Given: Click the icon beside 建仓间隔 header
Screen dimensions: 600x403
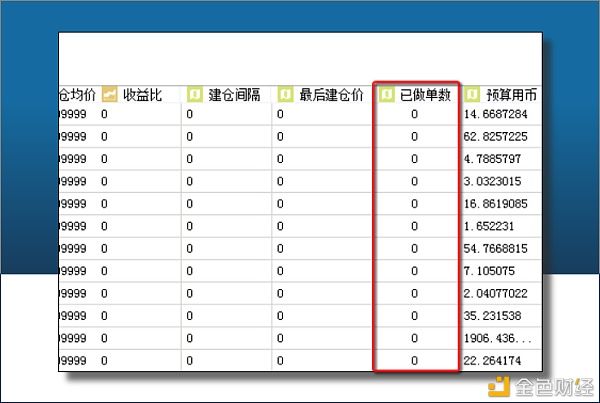Looking at the screenshot, I should coord(195,95).
